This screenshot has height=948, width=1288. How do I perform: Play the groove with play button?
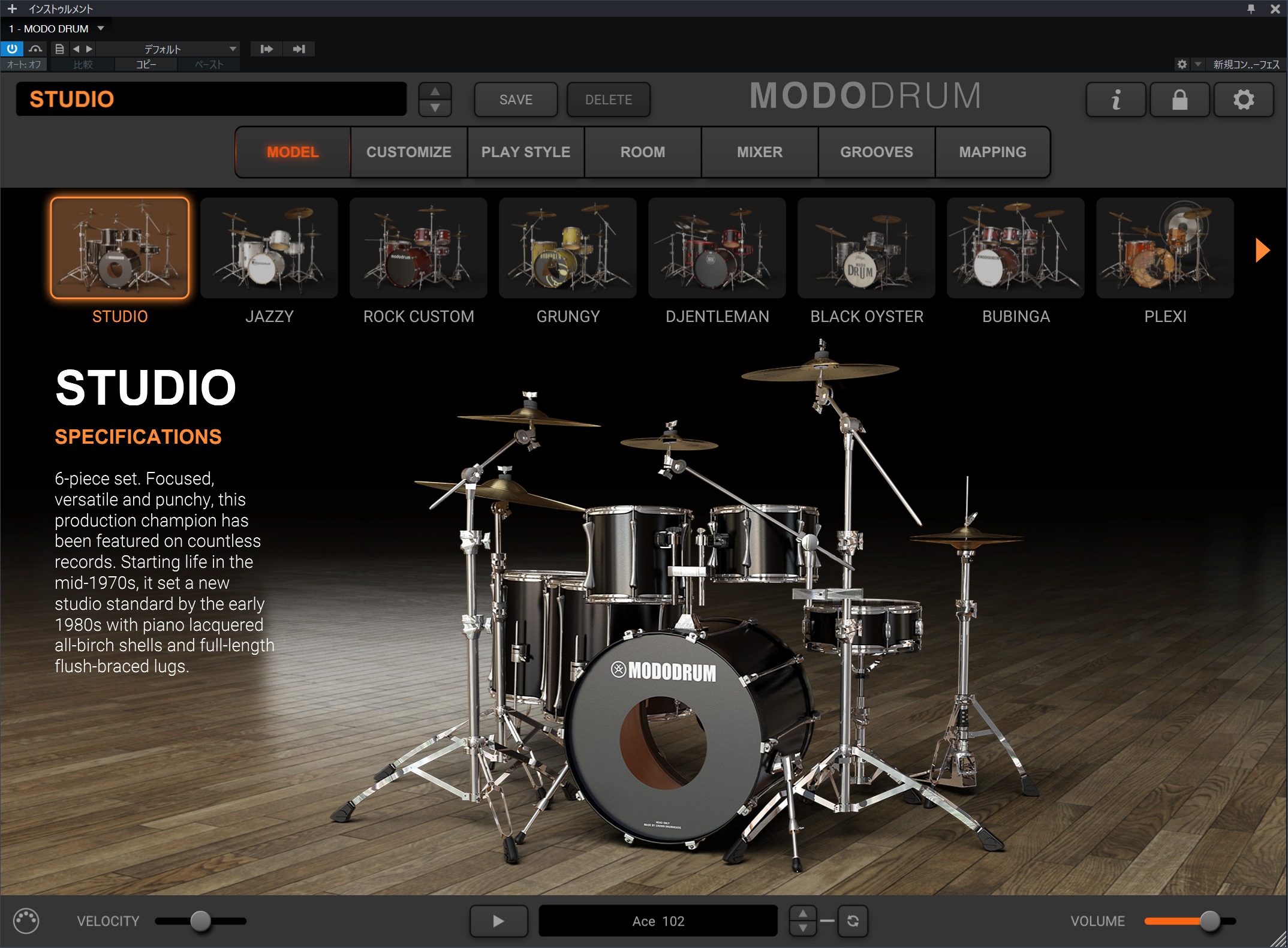coord(498,920)
